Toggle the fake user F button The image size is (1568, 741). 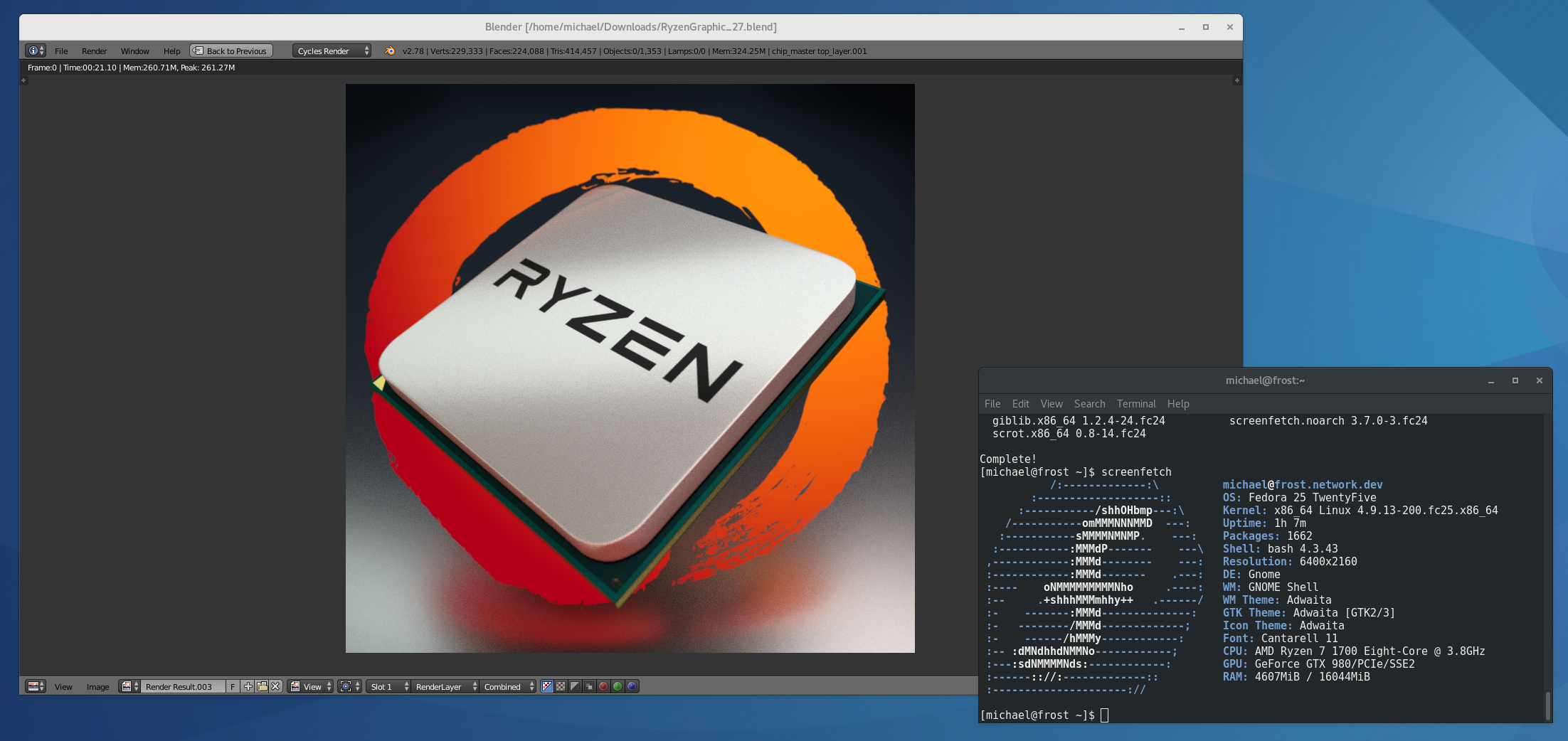point(233,686)
